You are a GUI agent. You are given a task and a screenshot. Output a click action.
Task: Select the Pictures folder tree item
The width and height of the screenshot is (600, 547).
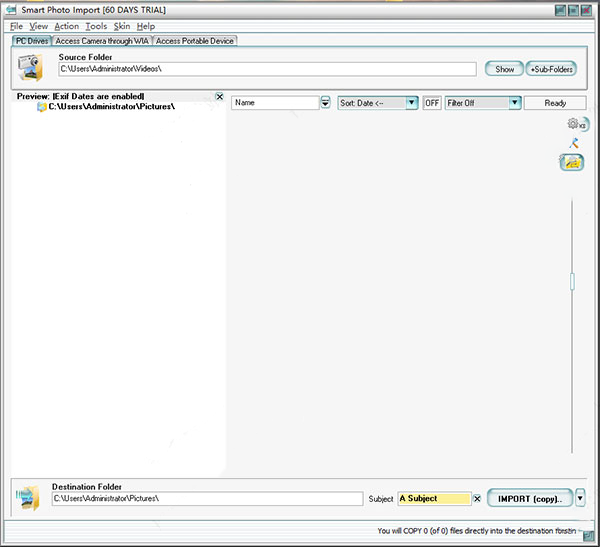click(111, 106)
